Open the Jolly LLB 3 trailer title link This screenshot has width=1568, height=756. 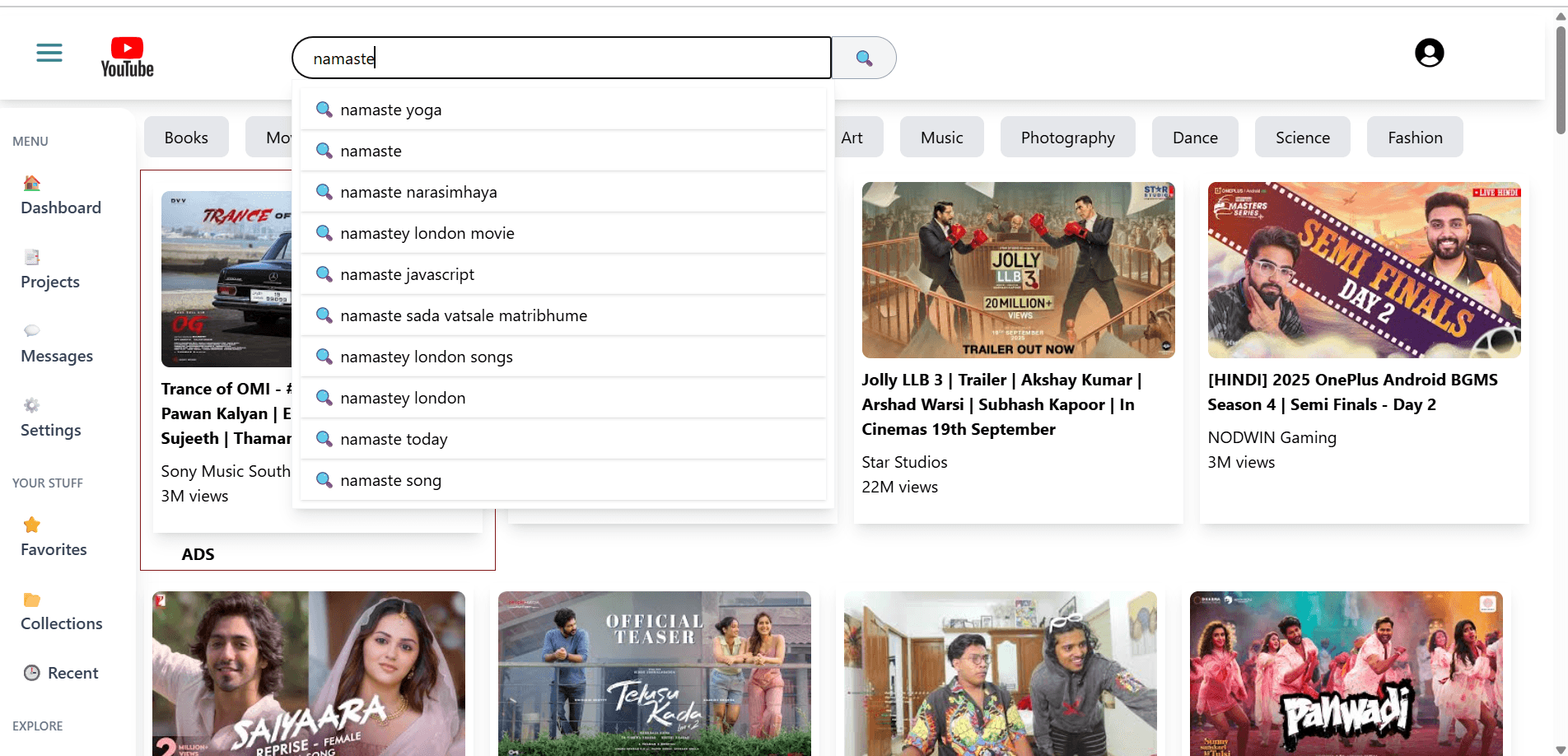1001,404
